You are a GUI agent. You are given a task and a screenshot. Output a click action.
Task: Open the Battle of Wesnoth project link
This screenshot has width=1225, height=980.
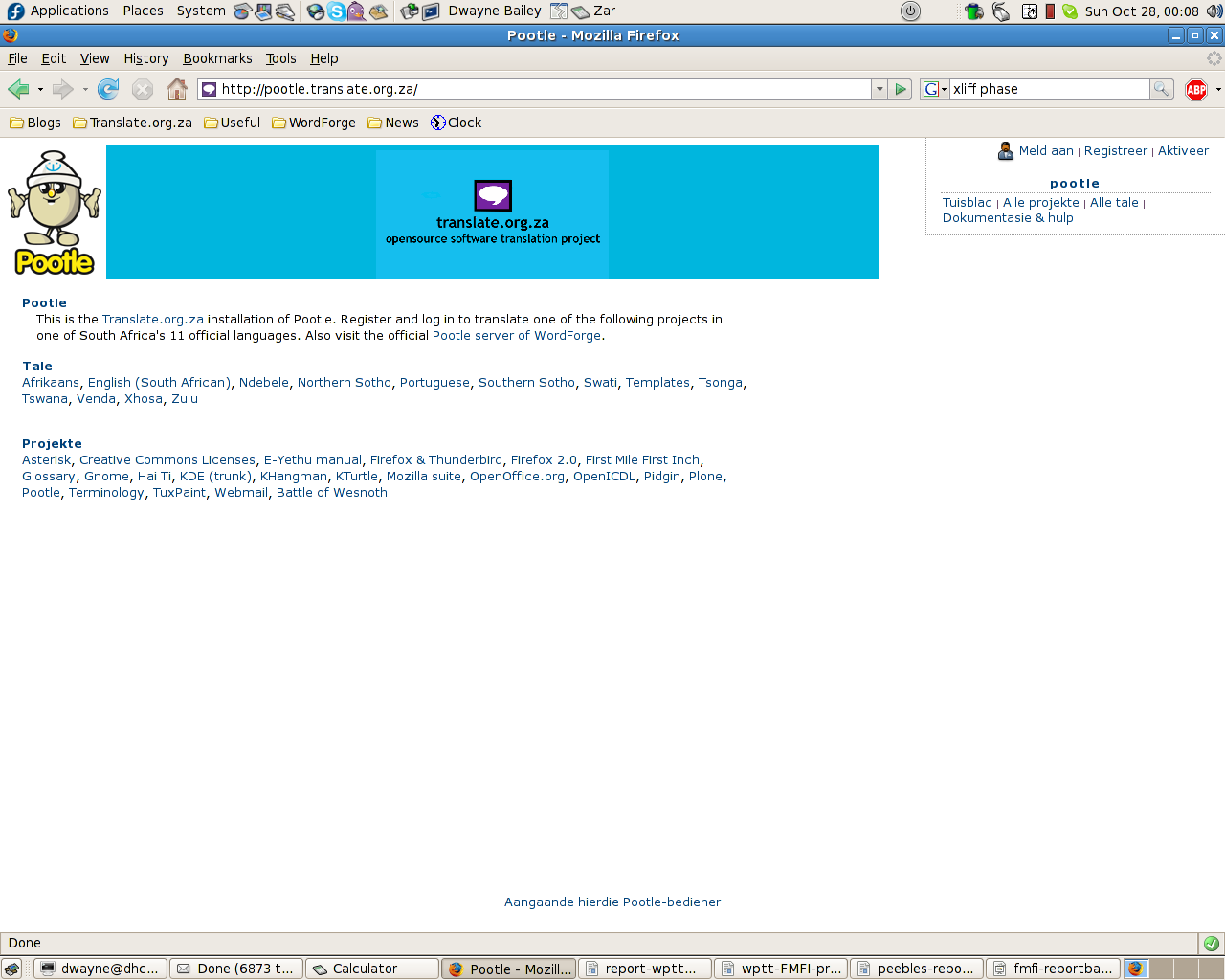tap(332, 493)
